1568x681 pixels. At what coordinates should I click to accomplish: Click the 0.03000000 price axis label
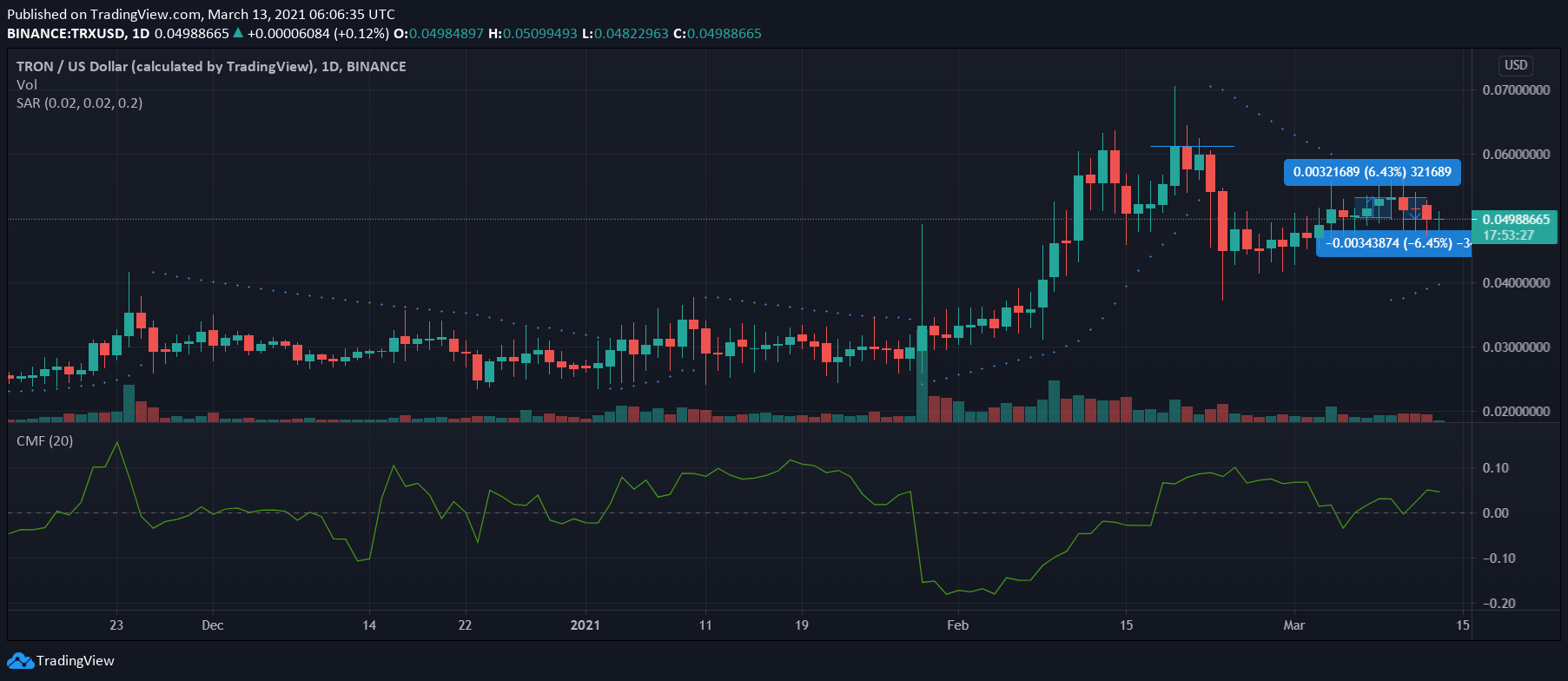[1516, 347]
